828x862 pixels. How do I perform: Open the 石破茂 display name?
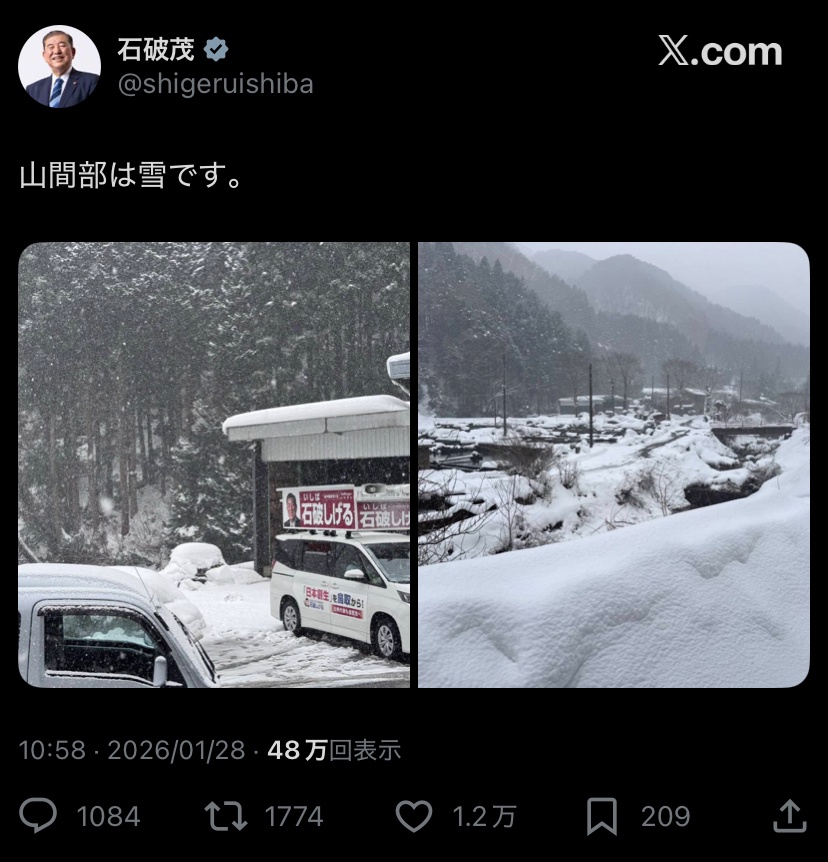[156, 49]
